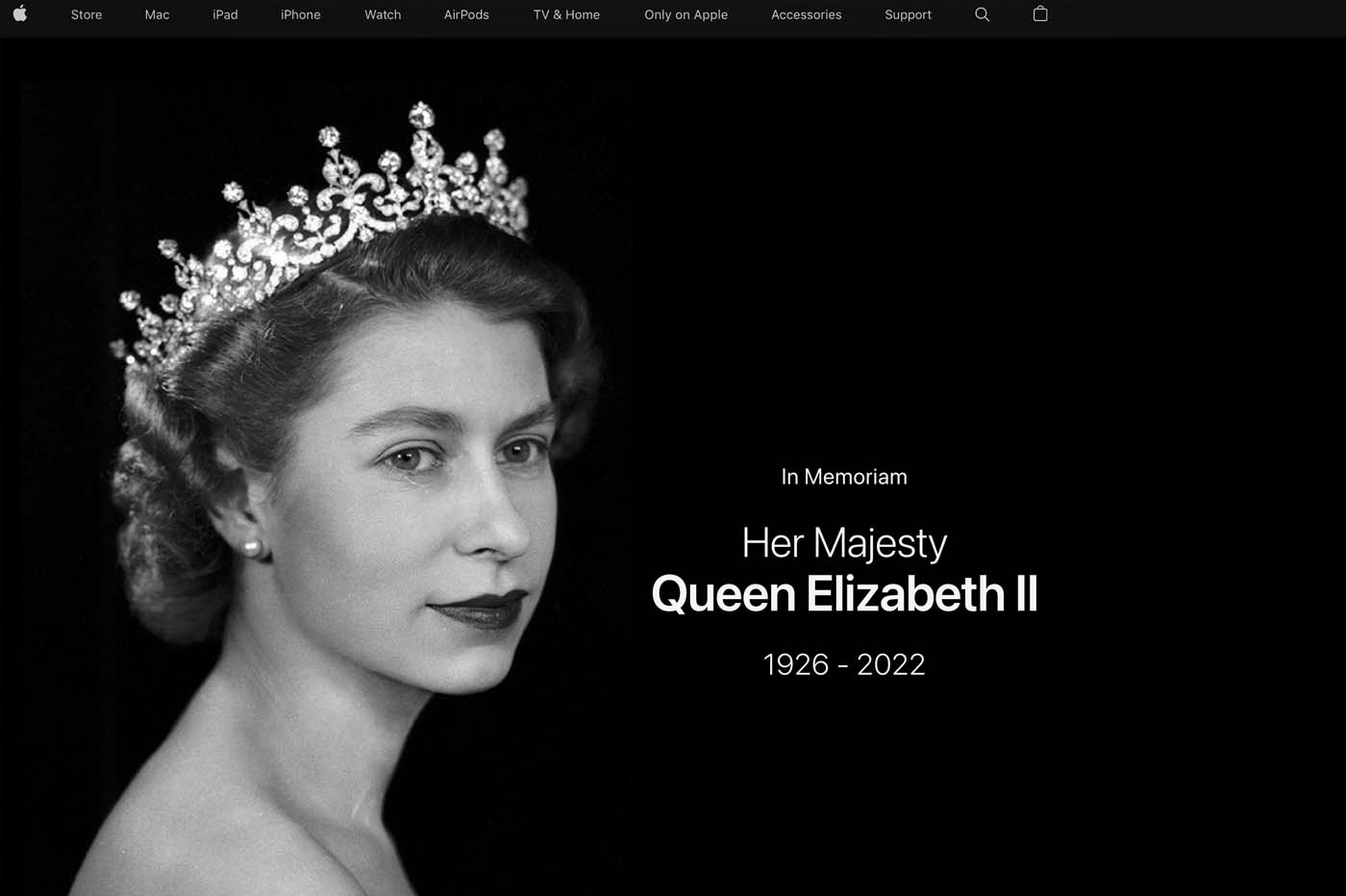The width and height of the screenshot is (1346, 896).
Task: Open the Store menu item
Action: [87, 14]
